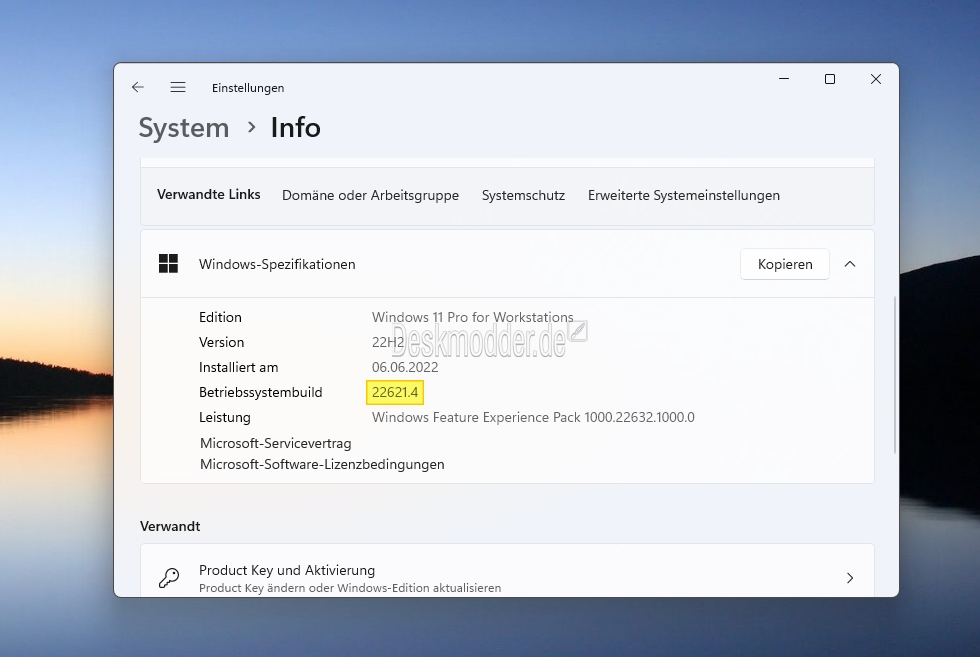
Task: Open the hamburger navigation menu
Action: pos(178,88)
